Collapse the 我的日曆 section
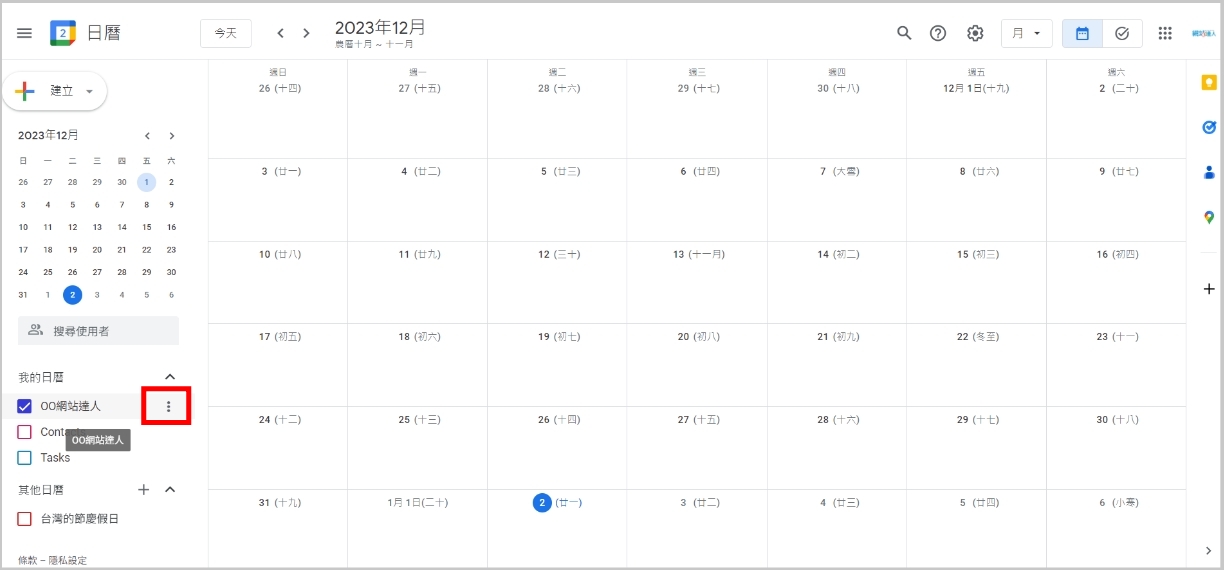The width and height of the screenshot is (1224, 570). point(169,377)
